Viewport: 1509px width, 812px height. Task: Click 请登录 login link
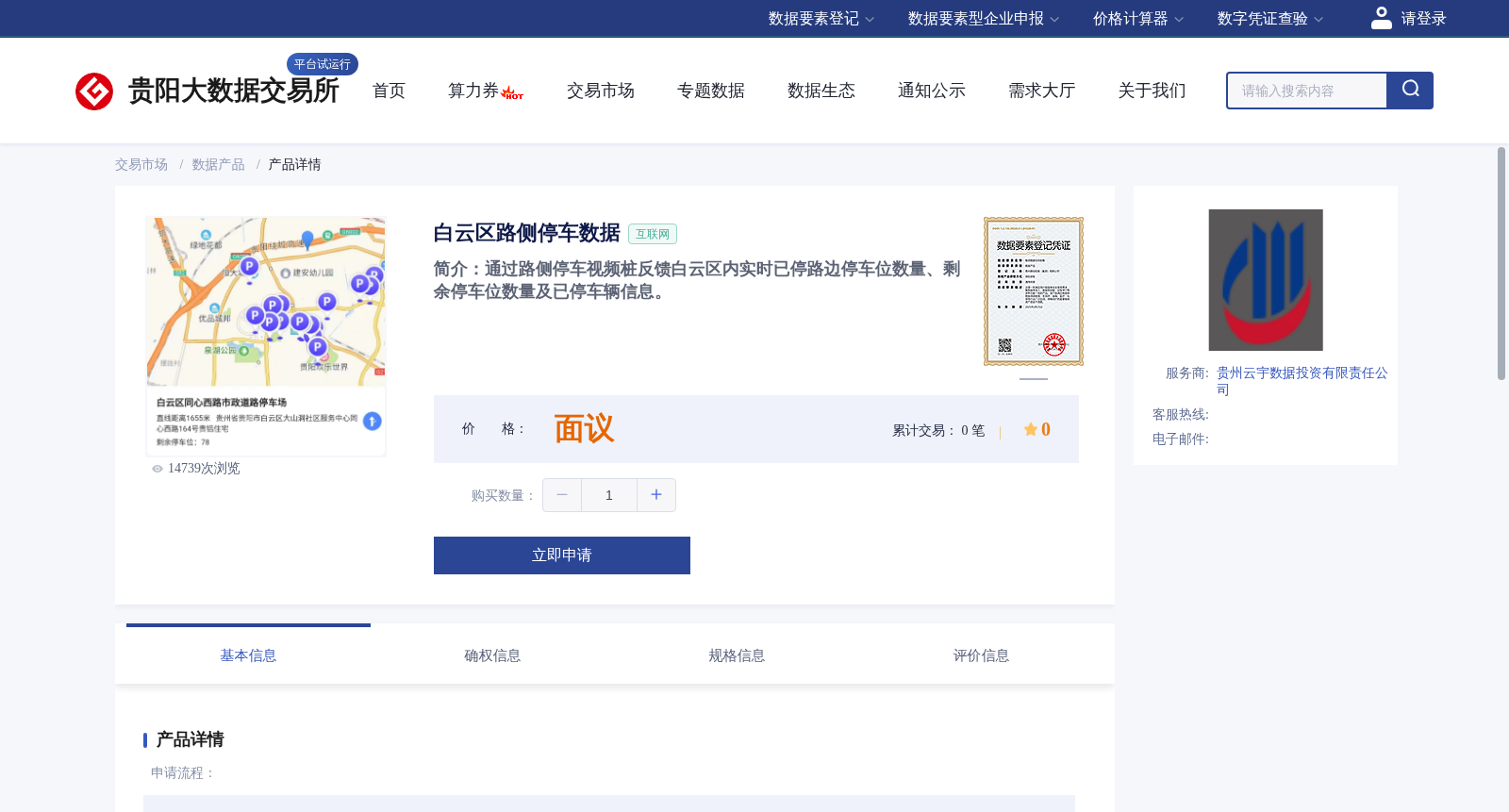pos(1423,19)
